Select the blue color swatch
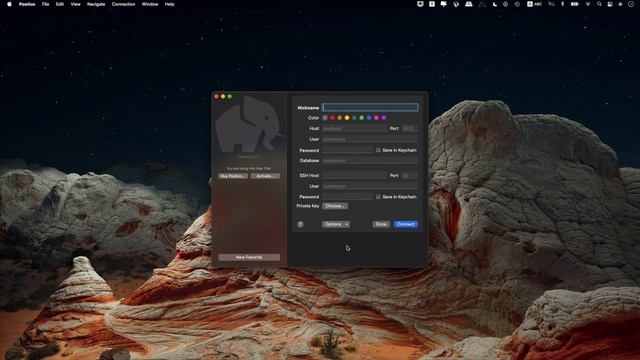640x360 pixels. click(x=369, y=118)
